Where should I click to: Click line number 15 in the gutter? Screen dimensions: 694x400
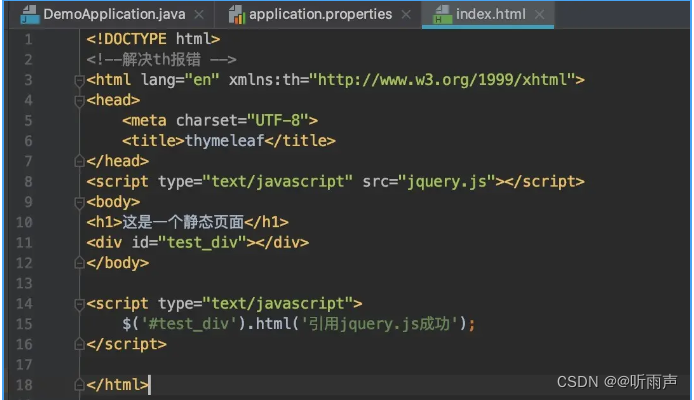pyautogui.click(x=24, y=324)
